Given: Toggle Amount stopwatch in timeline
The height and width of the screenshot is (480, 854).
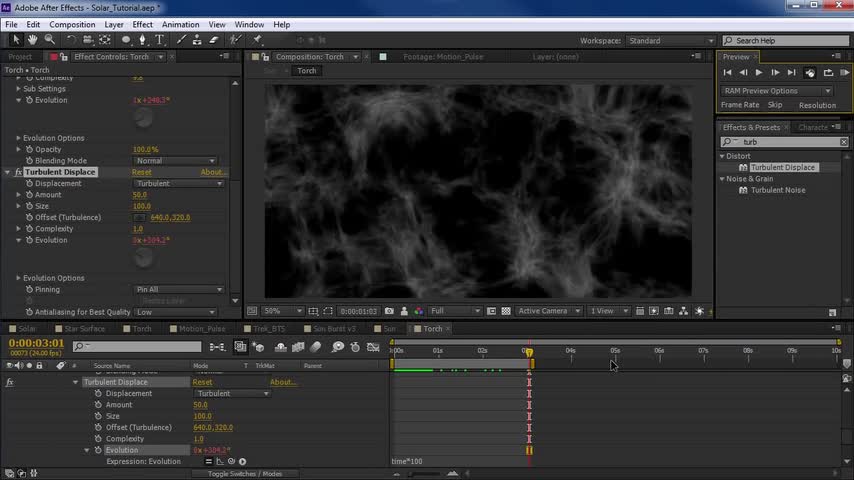Looking at the screenshot, I should [98, 405].
